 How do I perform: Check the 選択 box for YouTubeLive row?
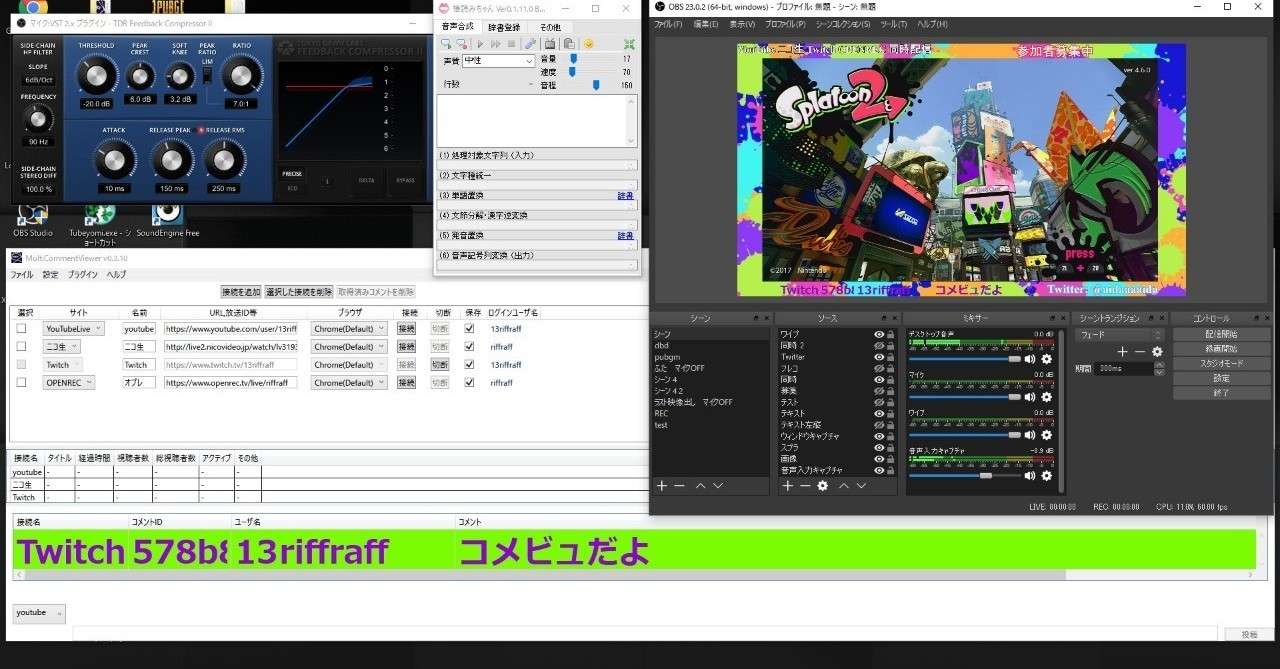coord(21,329)
